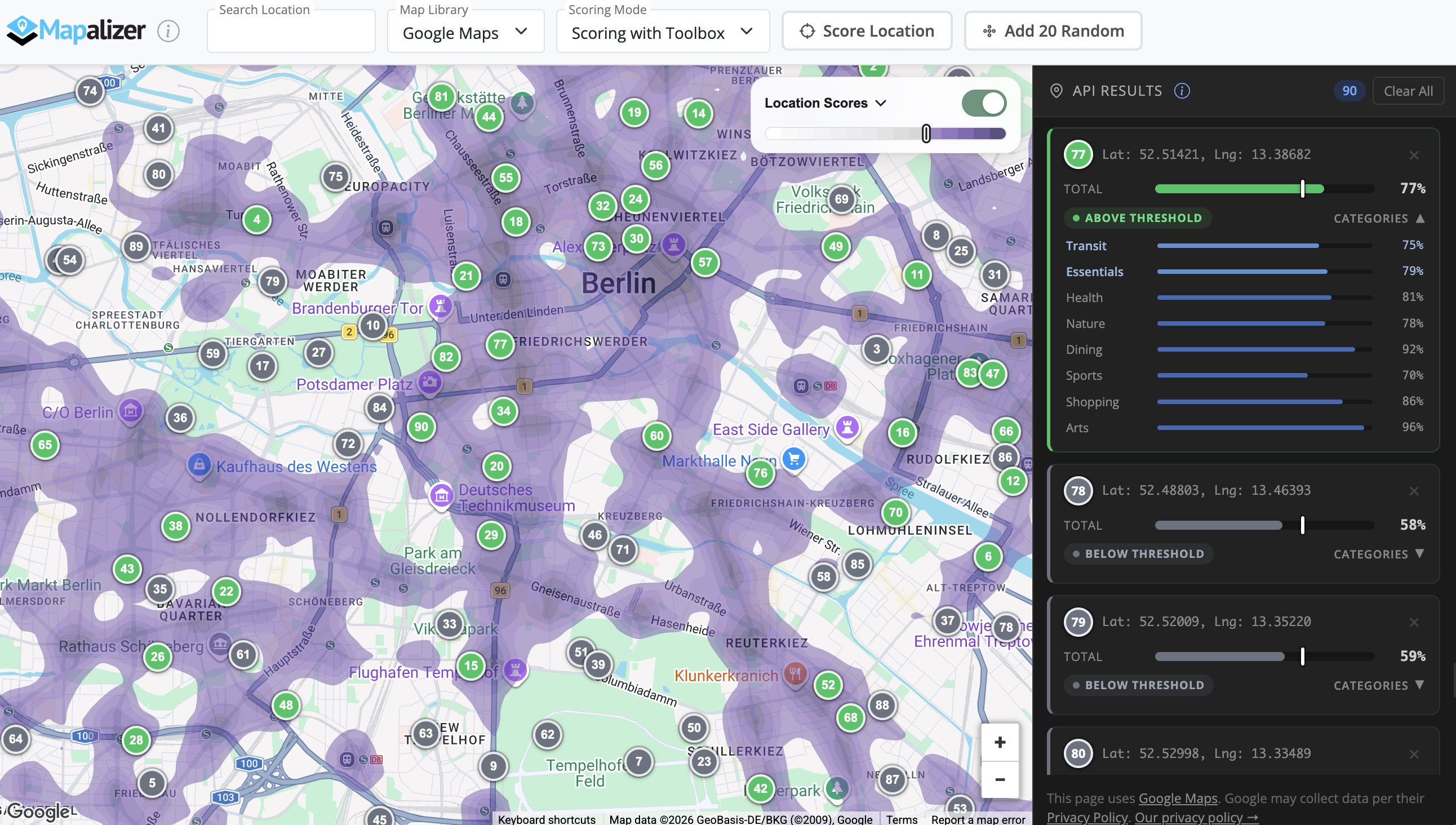Viewport: 1456px width, 825px height.
Task: Click Report a map error
Action: click(978, 819)
